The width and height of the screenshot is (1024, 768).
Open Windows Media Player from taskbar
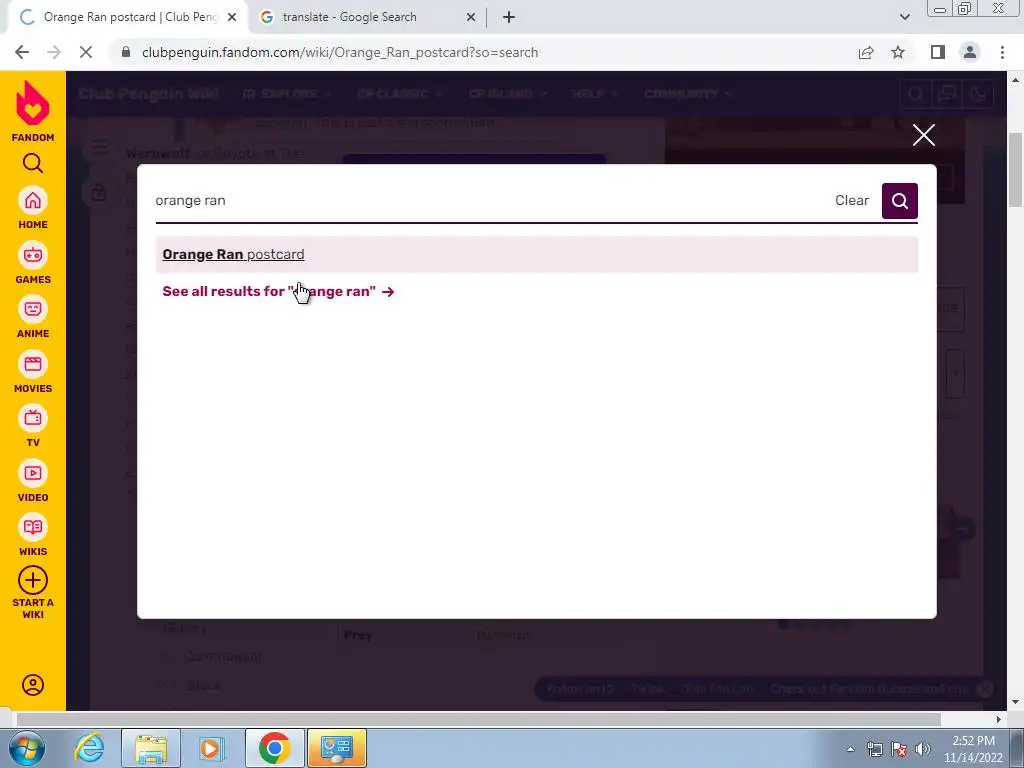point(213,748)
